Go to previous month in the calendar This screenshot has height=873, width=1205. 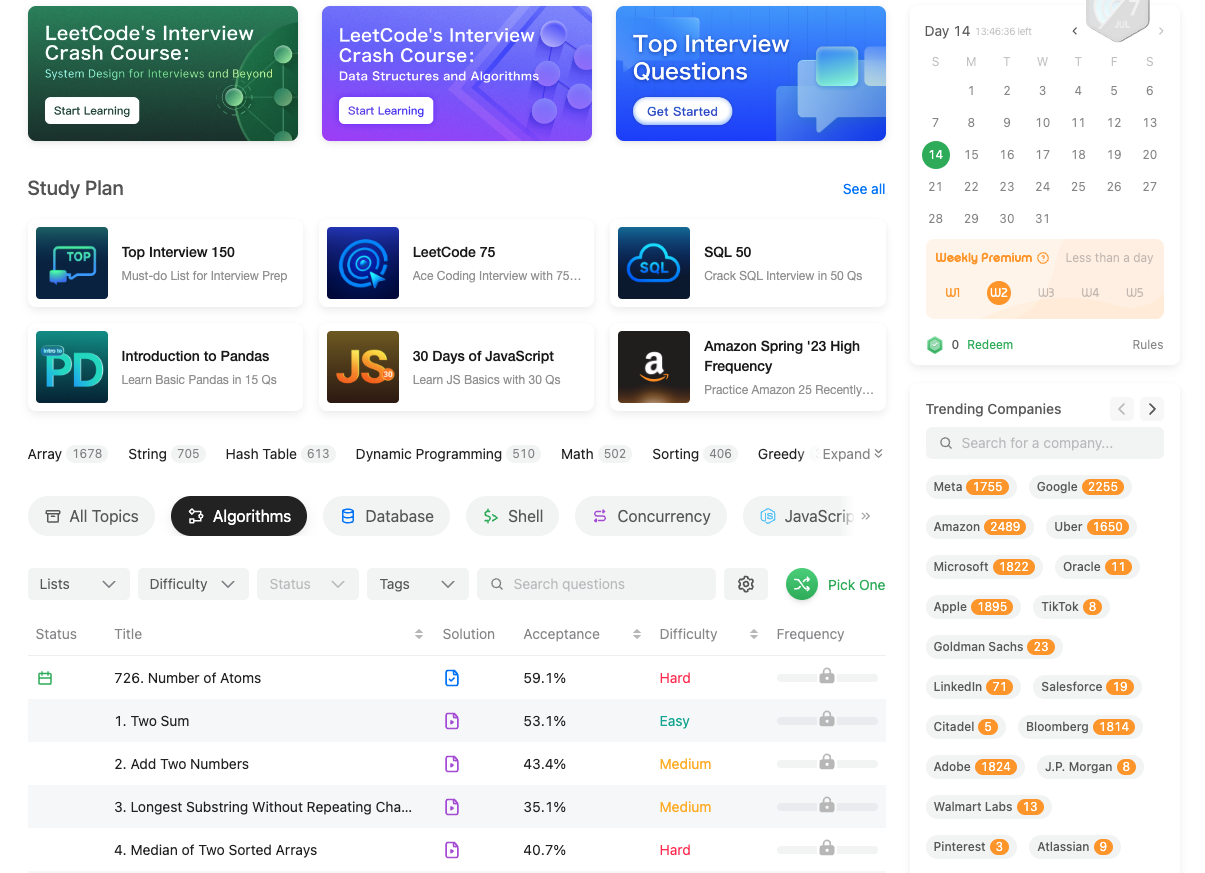click(x=1075, y=31)
